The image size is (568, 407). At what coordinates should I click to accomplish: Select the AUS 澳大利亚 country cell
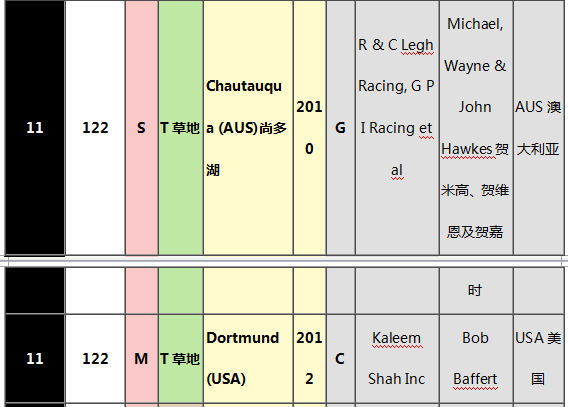(539, 127)
